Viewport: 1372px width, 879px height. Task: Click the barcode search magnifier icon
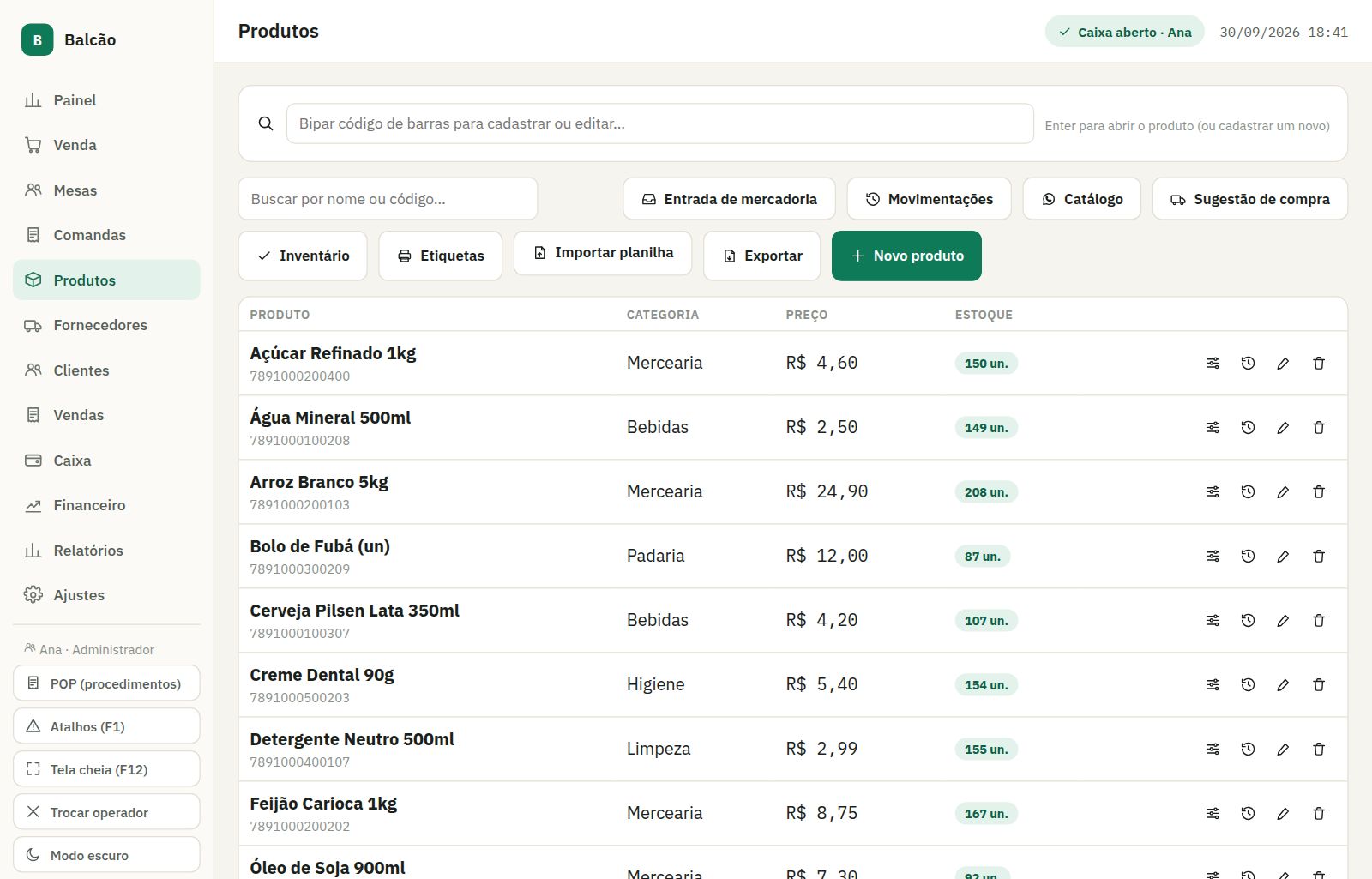pos(266,123)
